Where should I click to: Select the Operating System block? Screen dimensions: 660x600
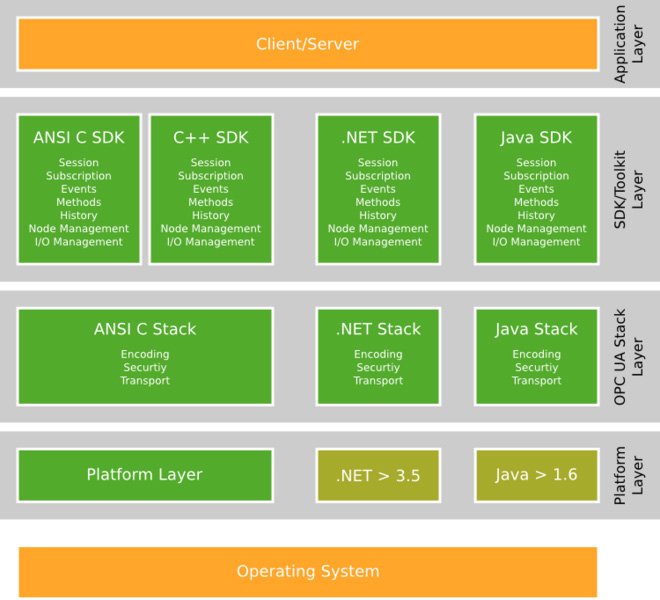[308, 571]
